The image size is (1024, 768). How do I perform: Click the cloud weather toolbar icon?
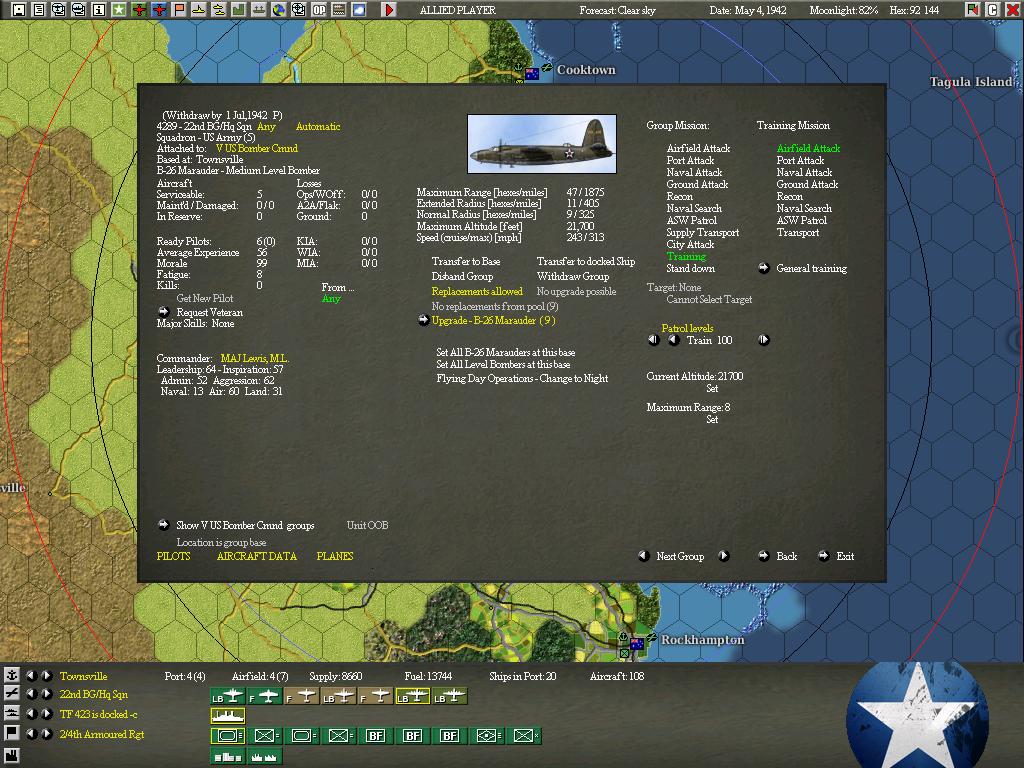click(359, 9)
